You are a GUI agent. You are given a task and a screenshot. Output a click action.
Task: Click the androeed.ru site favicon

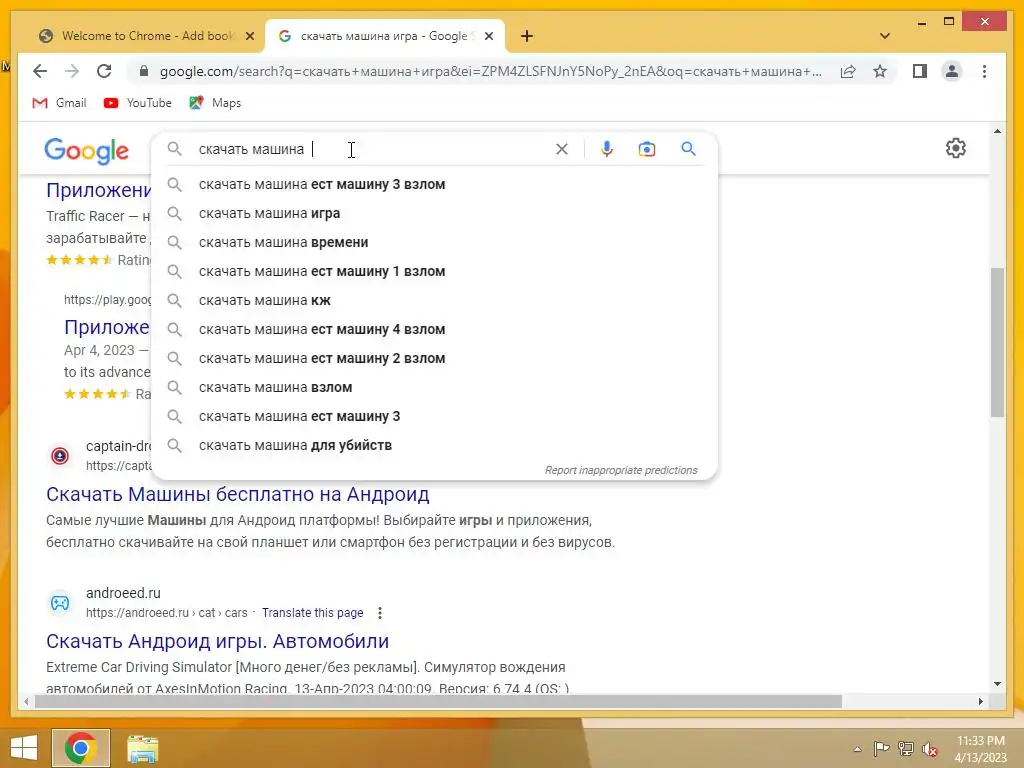coord(60,602)
